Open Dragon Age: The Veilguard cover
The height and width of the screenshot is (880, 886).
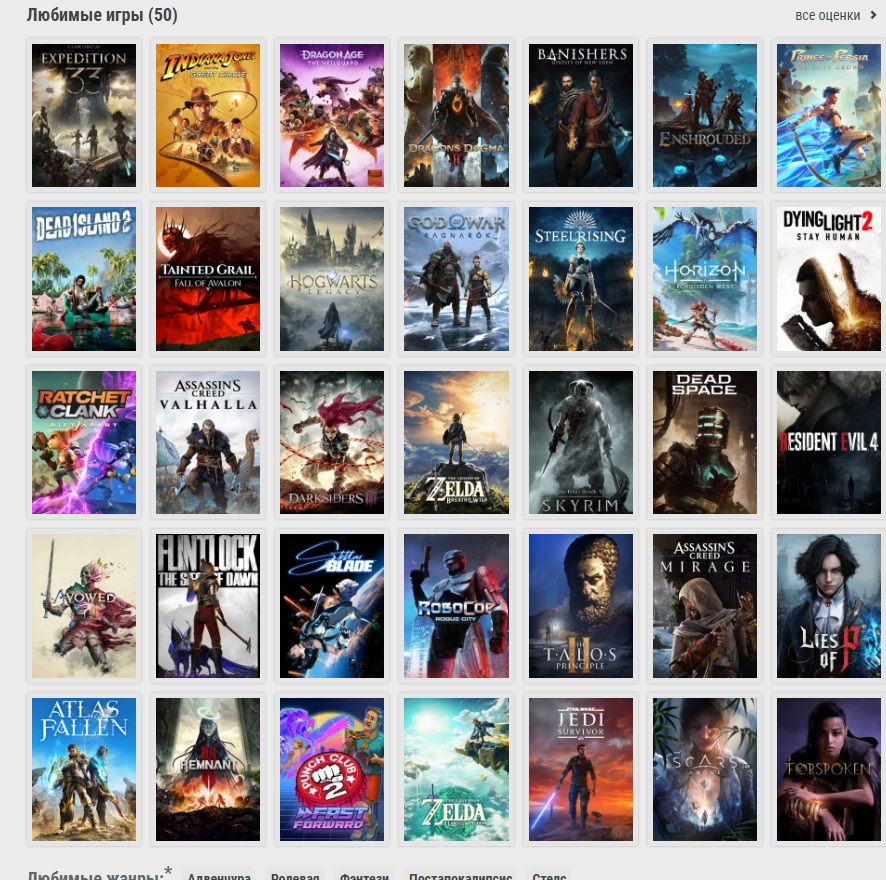pyautogui.click(x=332, y=115)
